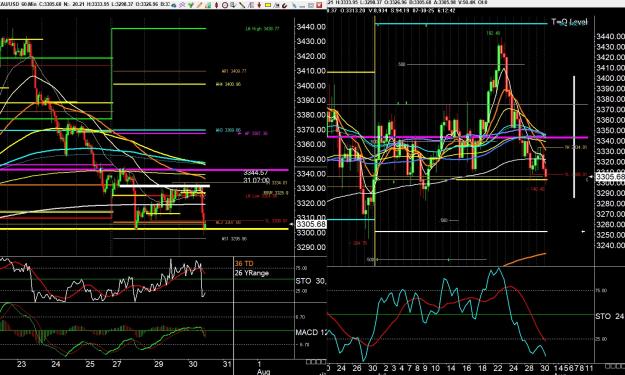Screen dimensions: 625x375
Task: Click date 14 on right chart time axis
Action: (451, 368)
